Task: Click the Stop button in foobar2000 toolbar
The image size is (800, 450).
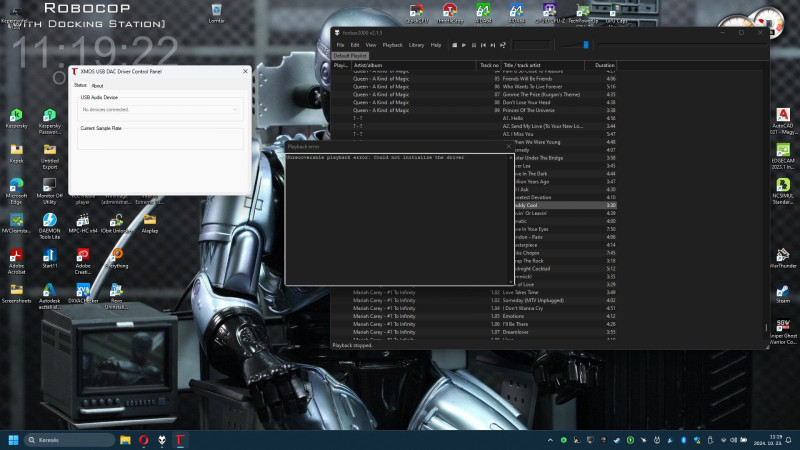Action: [453, 45]
